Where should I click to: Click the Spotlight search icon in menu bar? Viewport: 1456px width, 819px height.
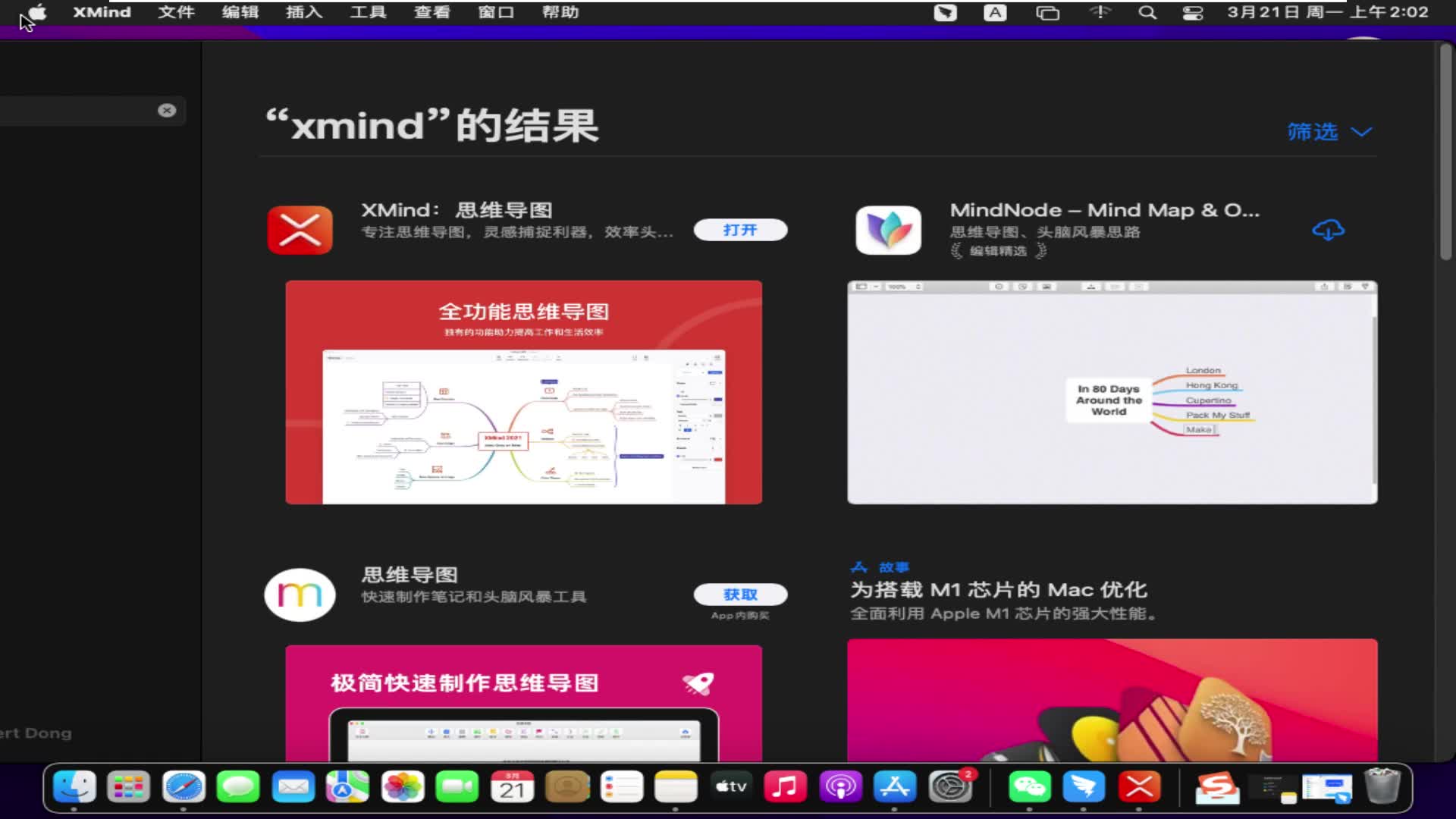pos(1147,12)
